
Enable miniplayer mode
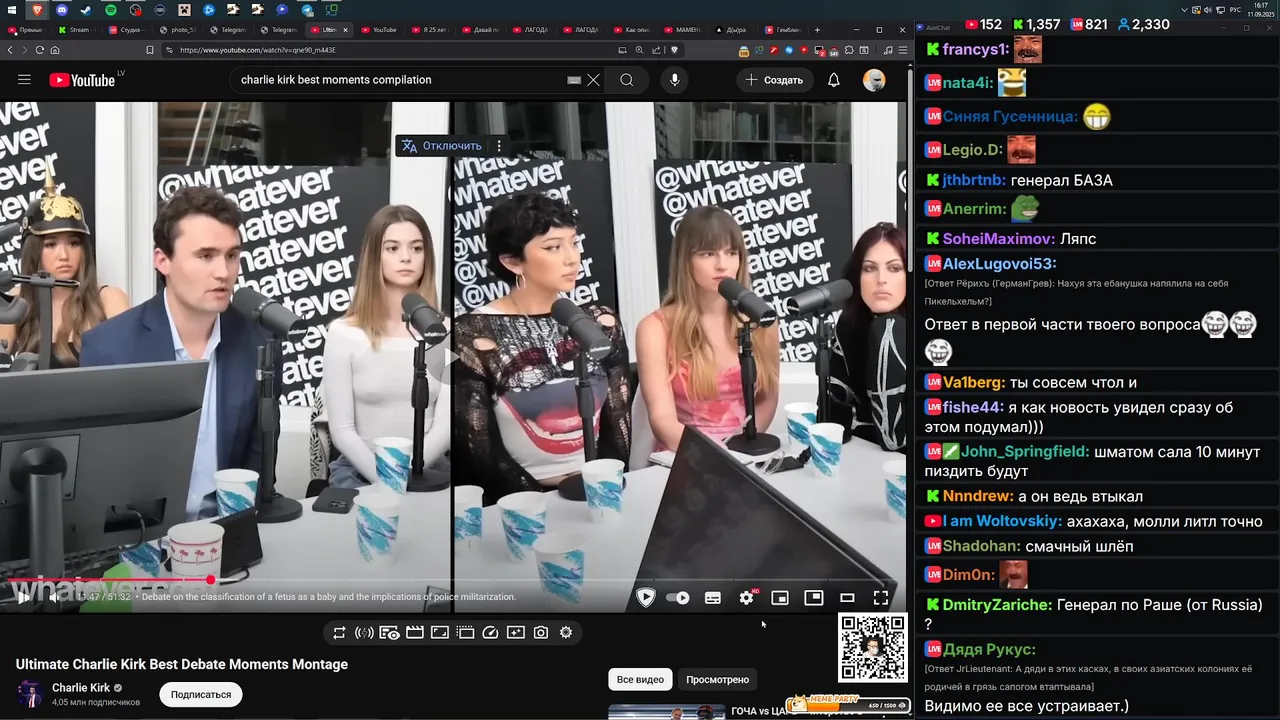tap(780, 598)
